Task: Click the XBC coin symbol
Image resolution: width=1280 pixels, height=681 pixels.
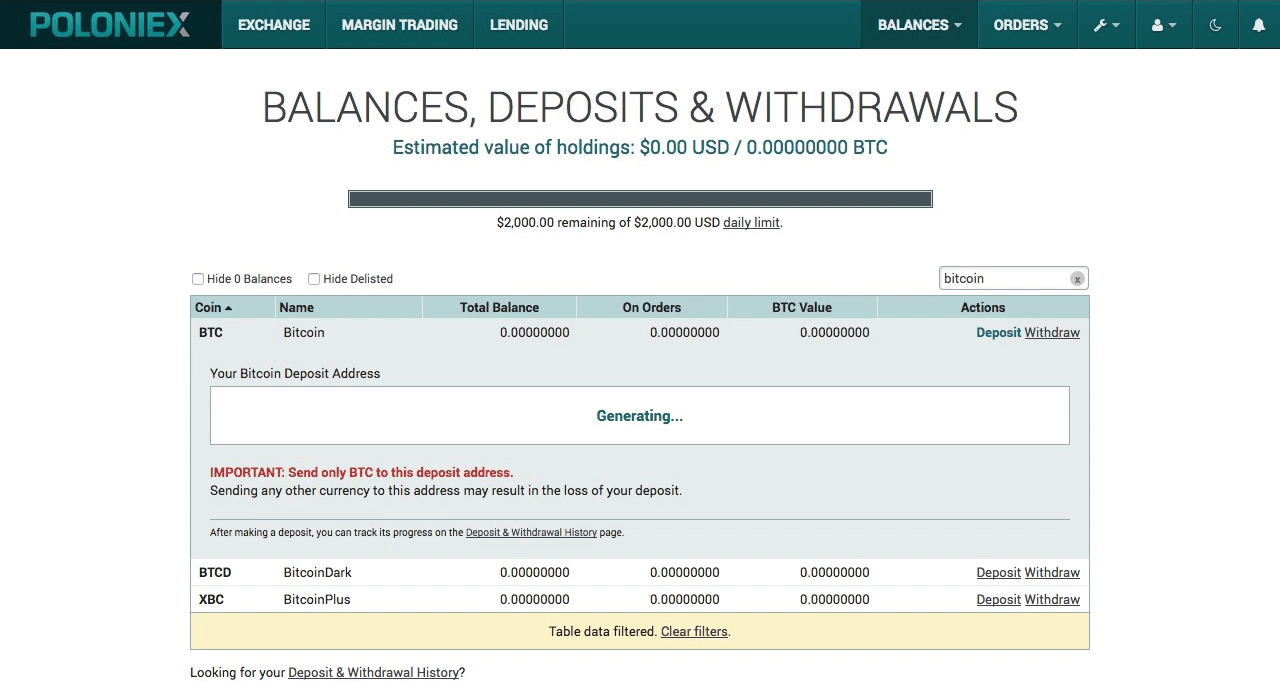Action: click(x=211, y=599)
